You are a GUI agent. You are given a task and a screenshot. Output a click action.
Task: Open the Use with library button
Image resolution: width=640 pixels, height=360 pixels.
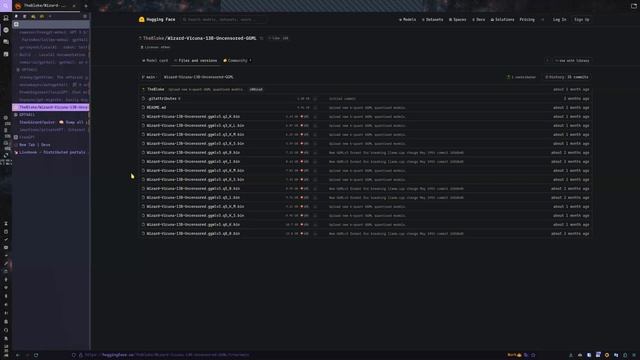pos(572,61)
